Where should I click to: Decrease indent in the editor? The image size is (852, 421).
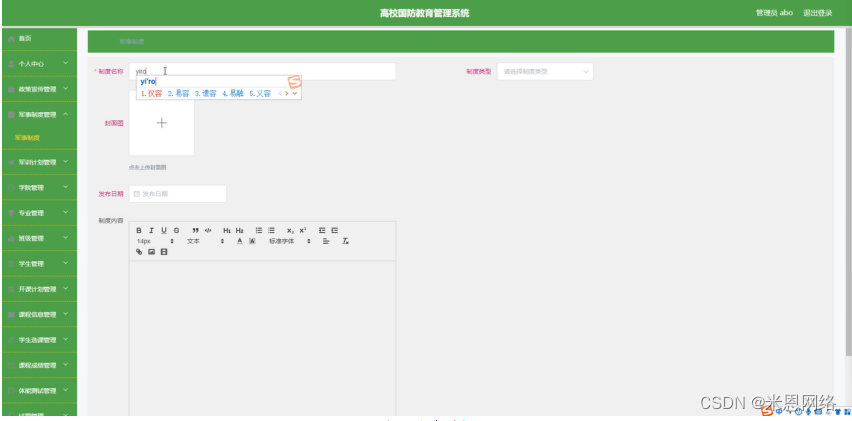pyautogui.click(x=322, y=230)
